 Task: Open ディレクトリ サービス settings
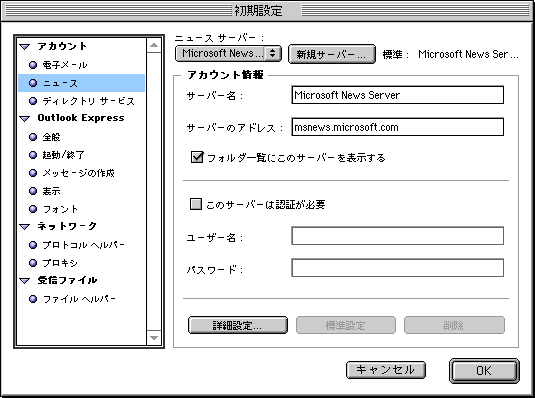[x=89, y=101]
